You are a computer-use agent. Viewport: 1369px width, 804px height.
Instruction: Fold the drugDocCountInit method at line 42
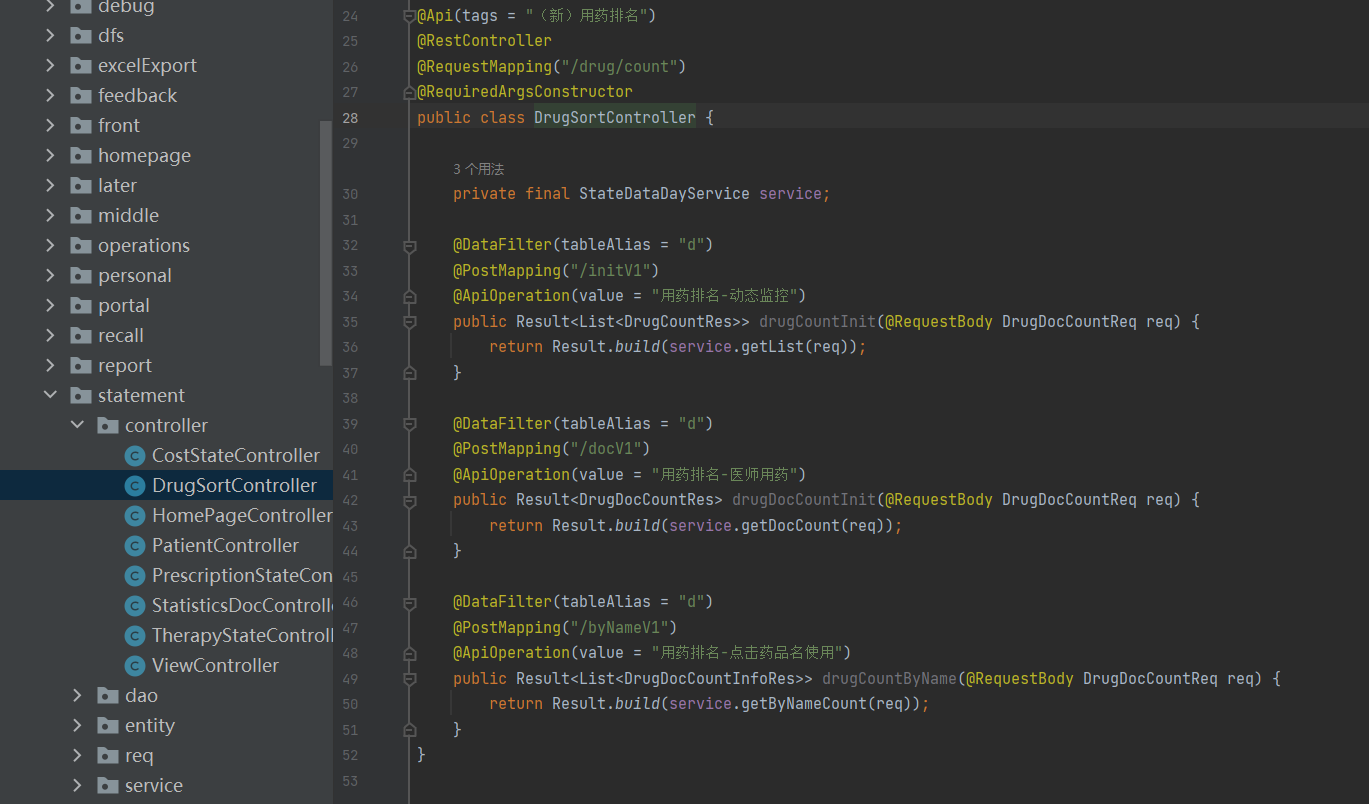tap(409, 500)
